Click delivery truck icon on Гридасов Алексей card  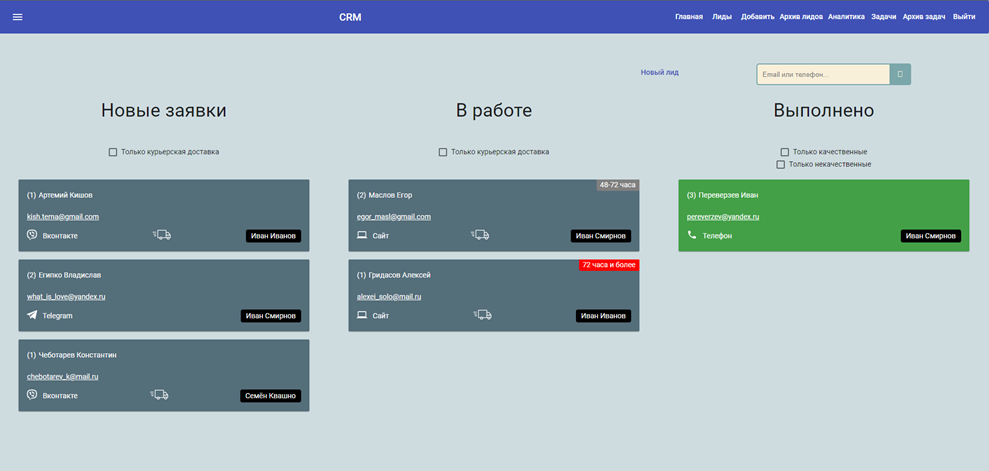[483, 315]
